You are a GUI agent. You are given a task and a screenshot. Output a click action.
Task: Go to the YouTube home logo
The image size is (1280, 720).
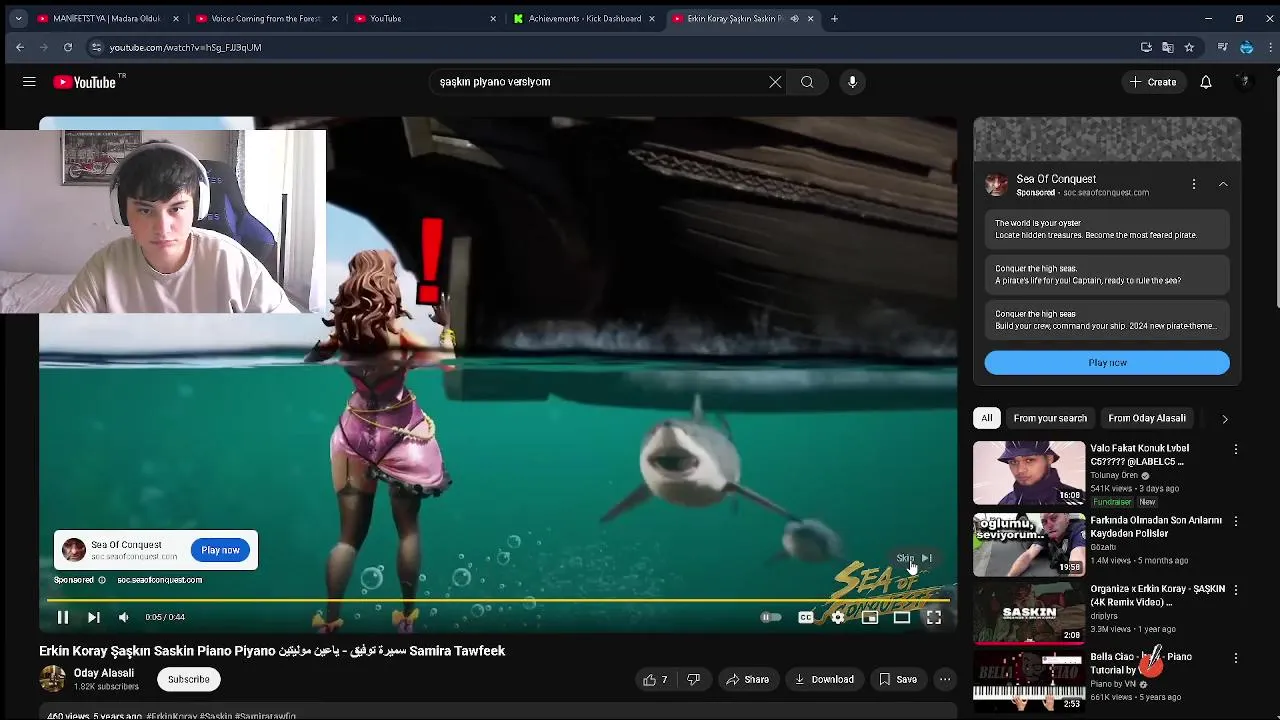click(85, 82)
